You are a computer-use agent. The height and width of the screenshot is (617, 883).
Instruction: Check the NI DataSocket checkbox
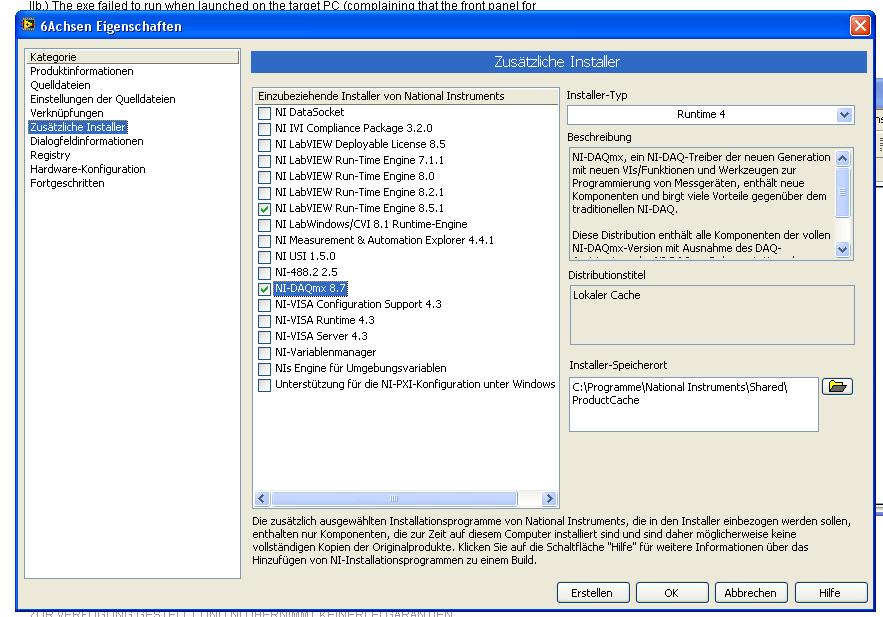pos(264,113)
